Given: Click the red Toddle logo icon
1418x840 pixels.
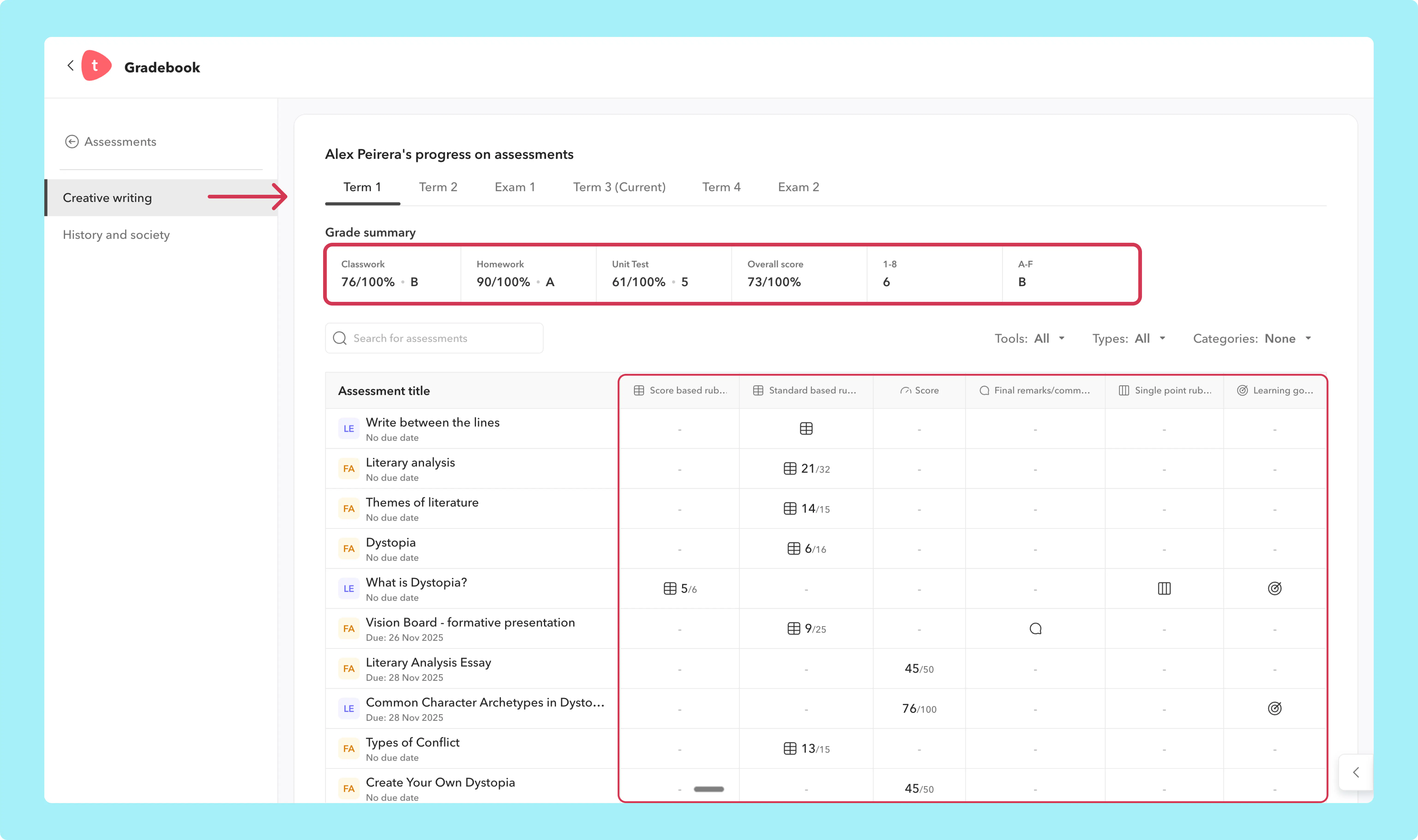Looking at the screenshot, I should pos(96,66).
